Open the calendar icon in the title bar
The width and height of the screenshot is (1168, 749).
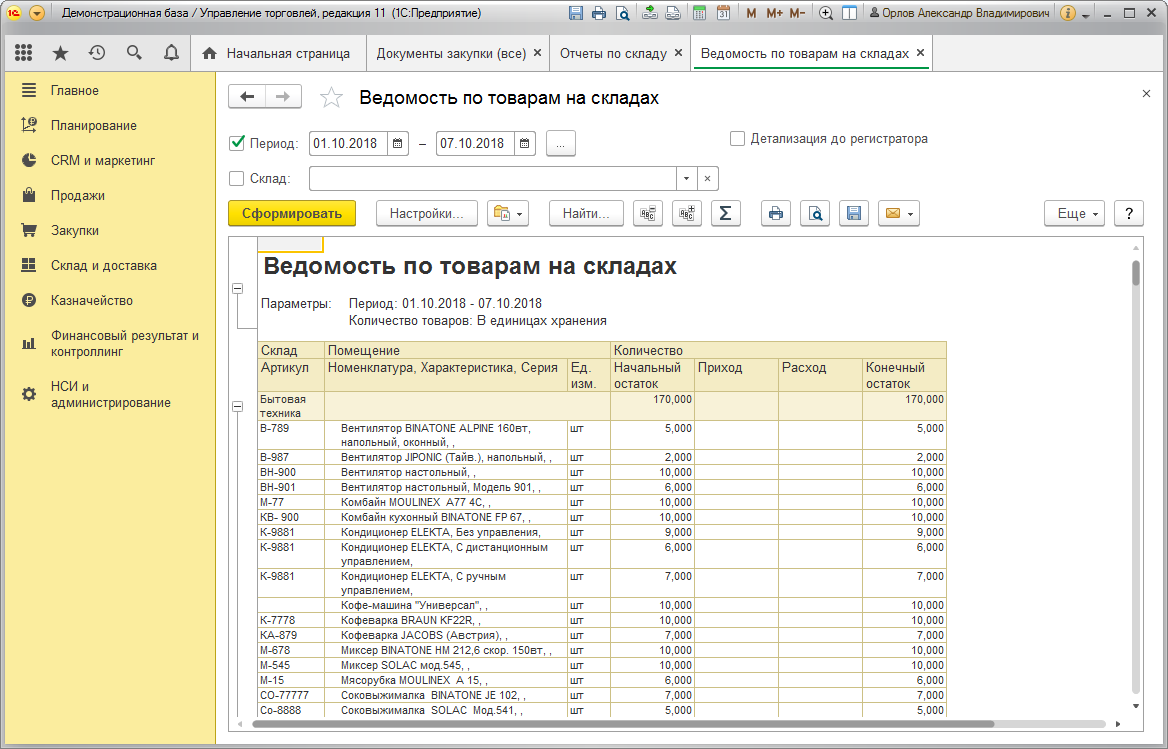(x=725, y=12)
